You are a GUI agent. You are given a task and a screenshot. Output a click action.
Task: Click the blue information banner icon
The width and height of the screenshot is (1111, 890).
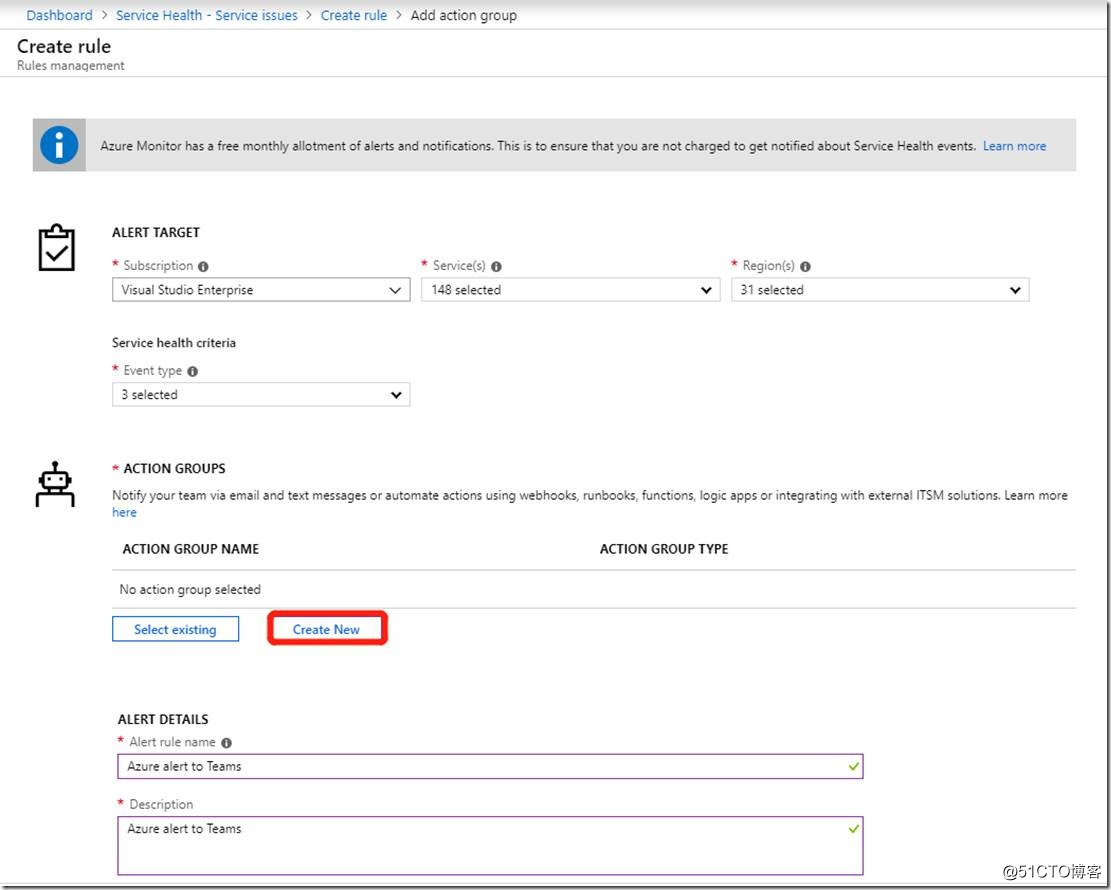tap(60, 145)
